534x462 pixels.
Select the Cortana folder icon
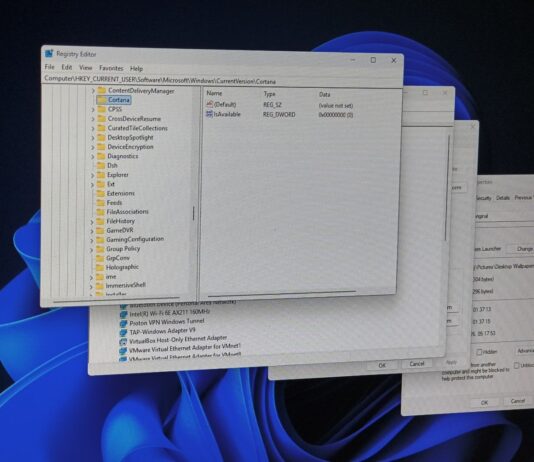[102, 100]
